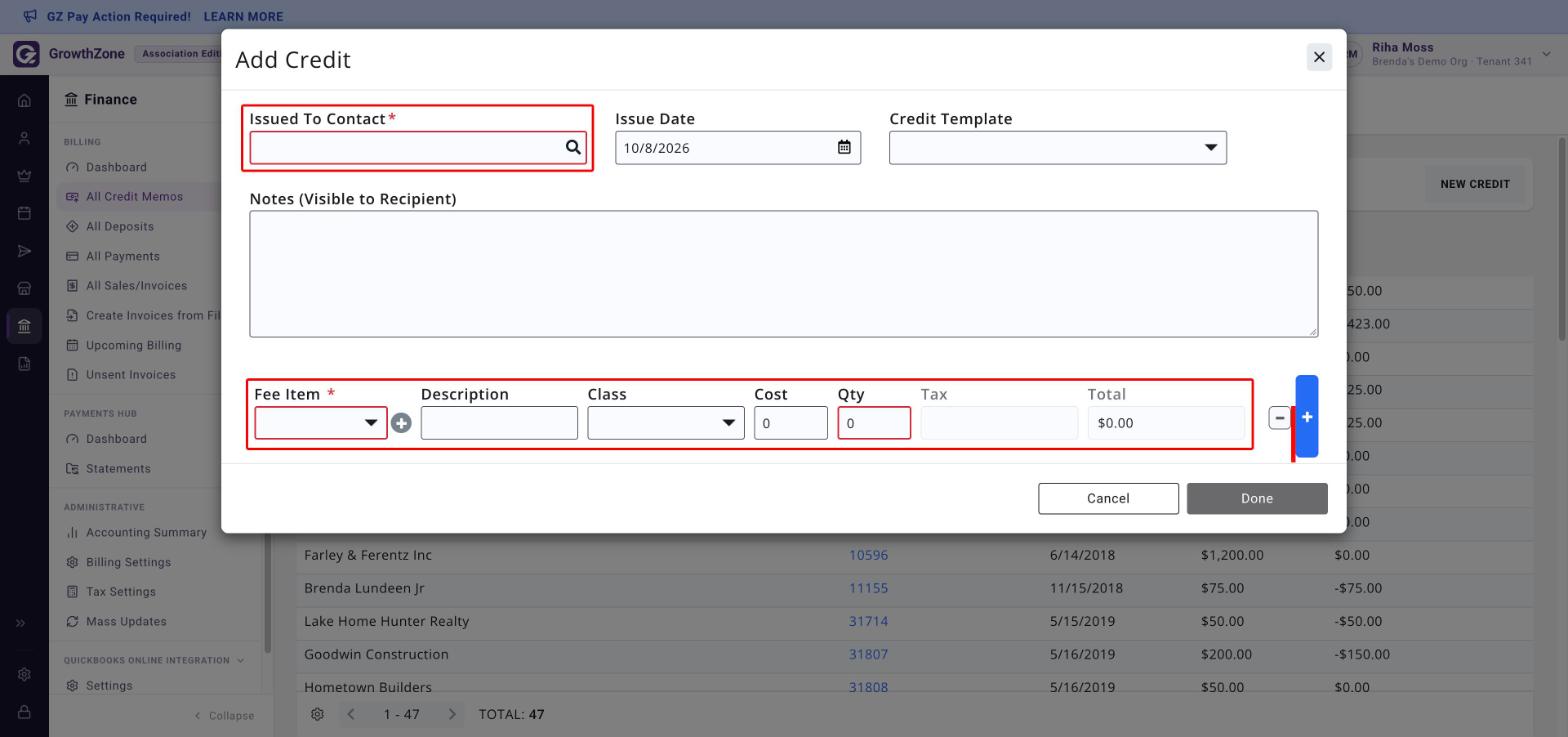
Task: Click the Qty input field
Action: point(874,423)
